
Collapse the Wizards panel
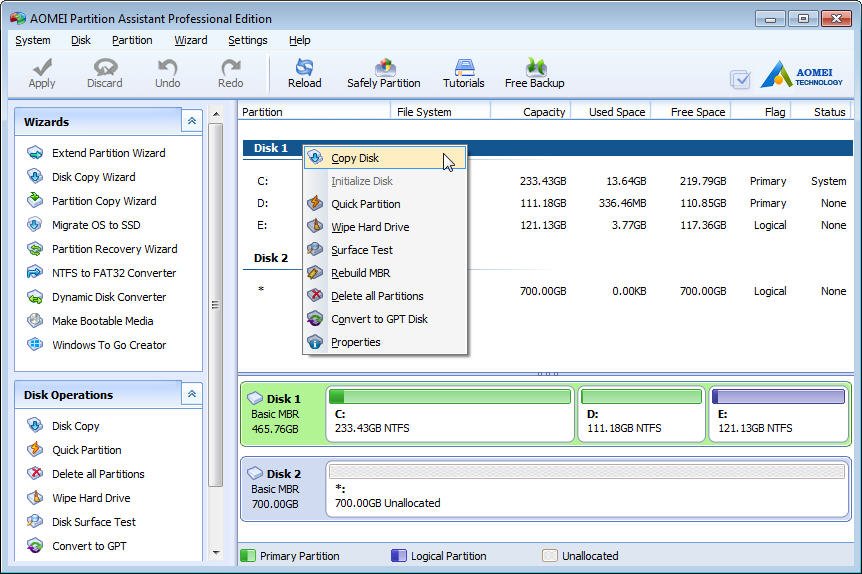tap(190, 121)
